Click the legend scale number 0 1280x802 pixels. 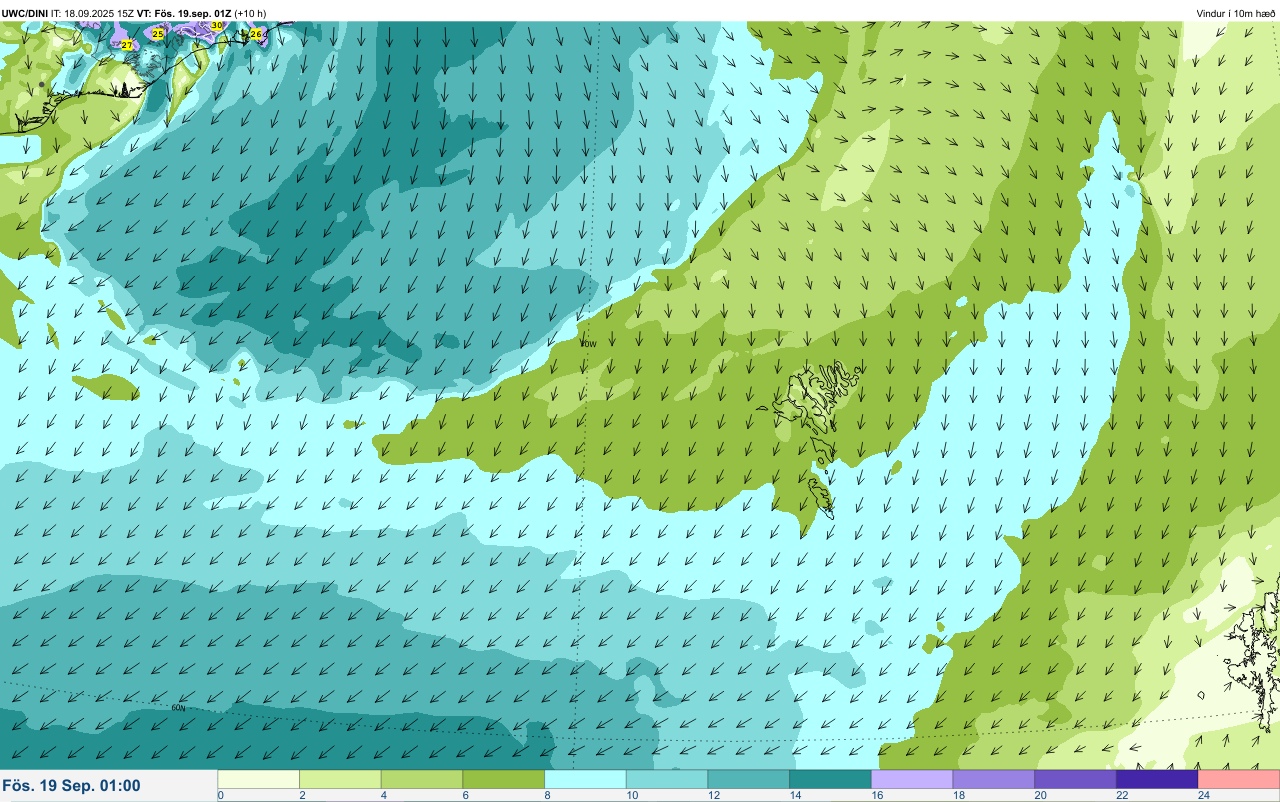click(220, 795)
